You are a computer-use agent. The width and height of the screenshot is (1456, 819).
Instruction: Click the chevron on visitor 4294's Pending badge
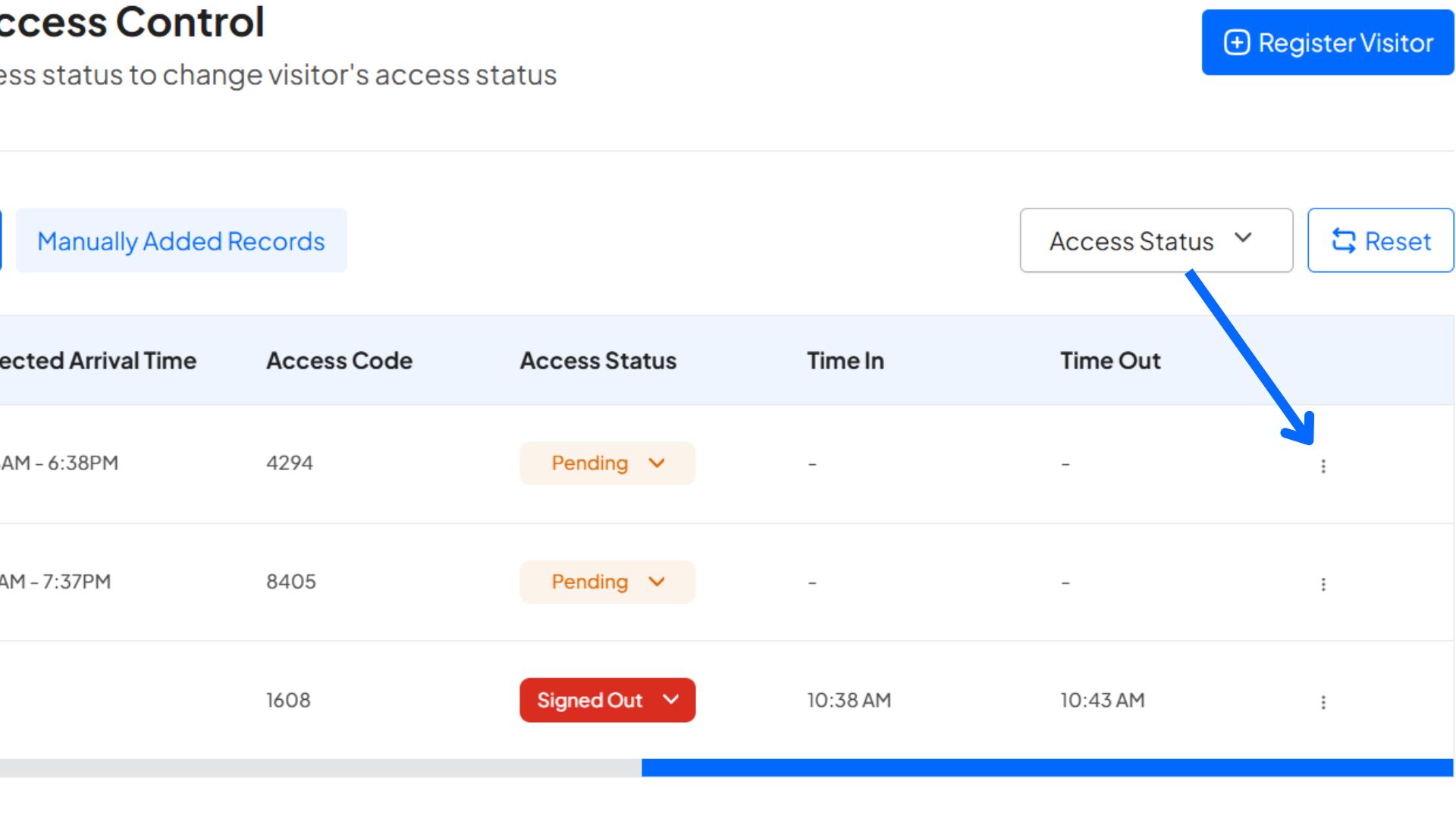click(x=657, y=463)
